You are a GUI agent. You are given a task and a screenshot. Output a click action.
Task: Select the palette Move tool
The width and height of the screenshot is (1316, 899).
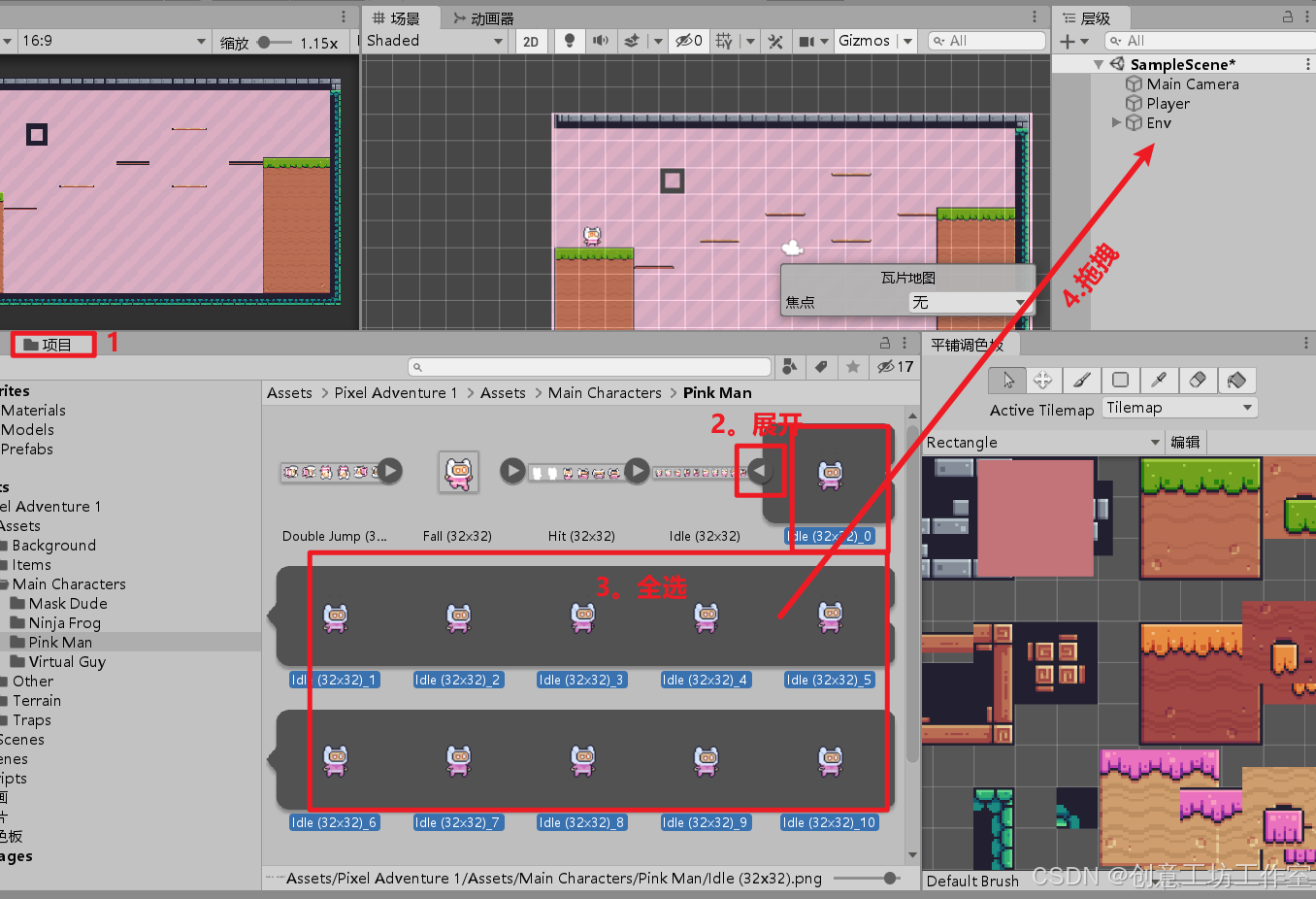[x=1043, y=380]
